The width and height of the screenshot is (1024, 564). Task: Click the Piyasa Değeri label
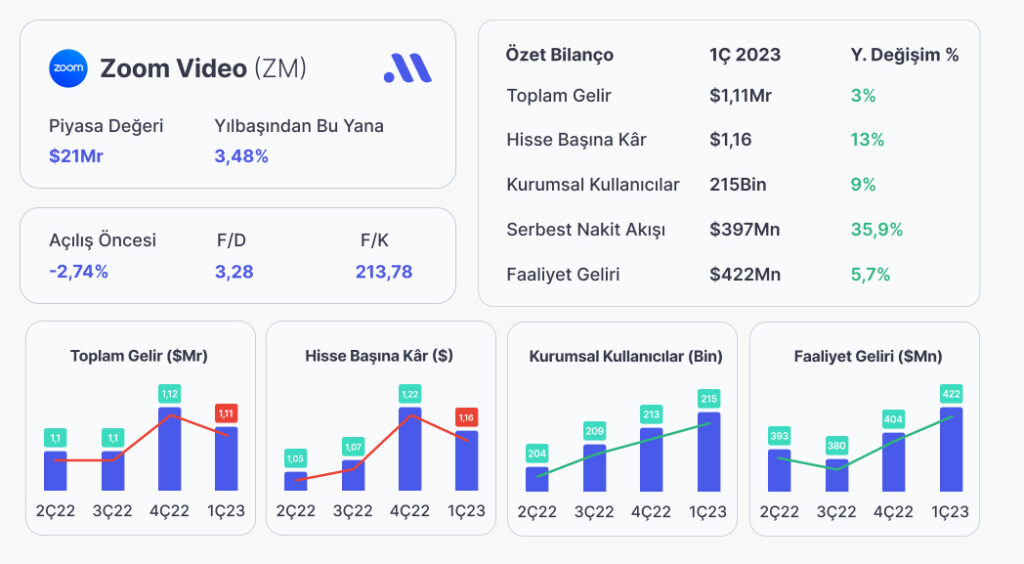click(106, 126)
